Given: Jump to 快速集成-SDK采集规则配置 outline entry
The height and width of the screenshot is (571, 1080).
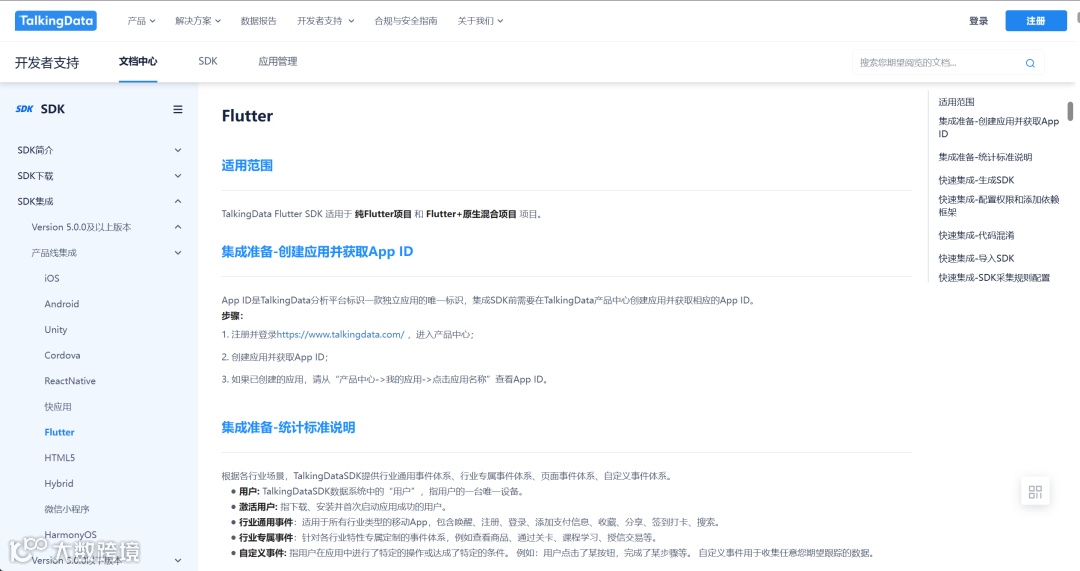Looking at the screenshot, I should pyautogui.click(x=994, y=278).
